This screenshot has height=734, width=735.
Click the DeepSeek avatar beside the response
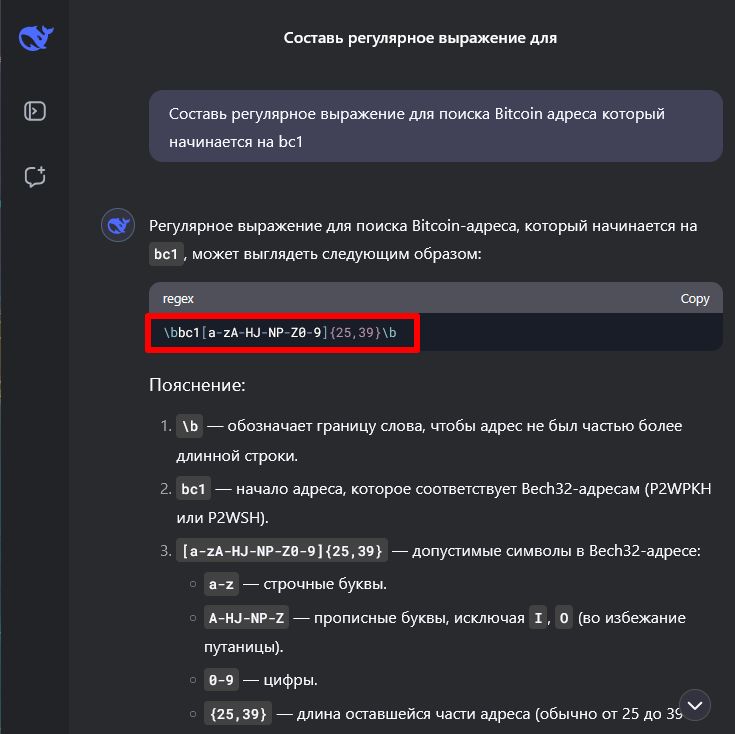(x=118, y=227)
